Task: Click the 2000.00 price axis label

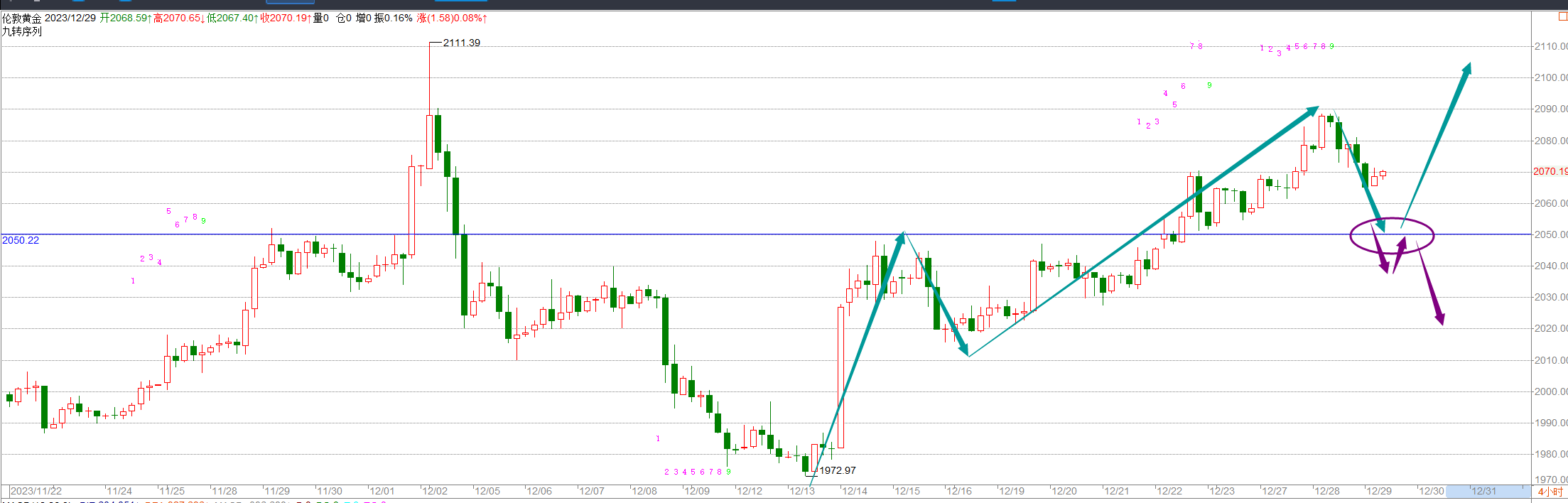Action: 1550,391
